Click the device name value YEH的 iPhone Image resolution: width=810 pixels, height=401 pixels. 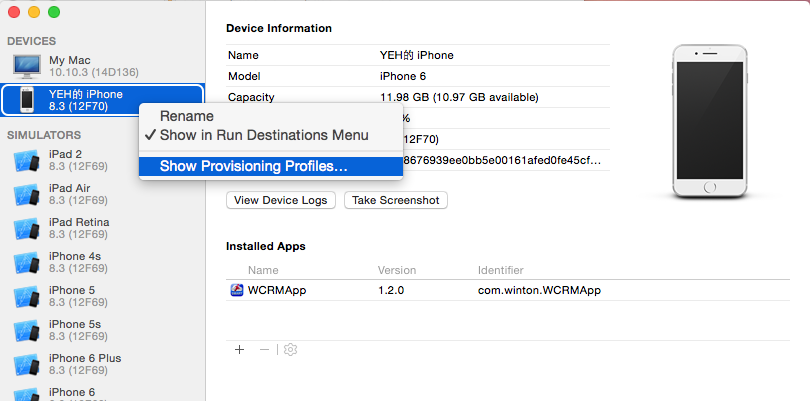pos(416,55)
